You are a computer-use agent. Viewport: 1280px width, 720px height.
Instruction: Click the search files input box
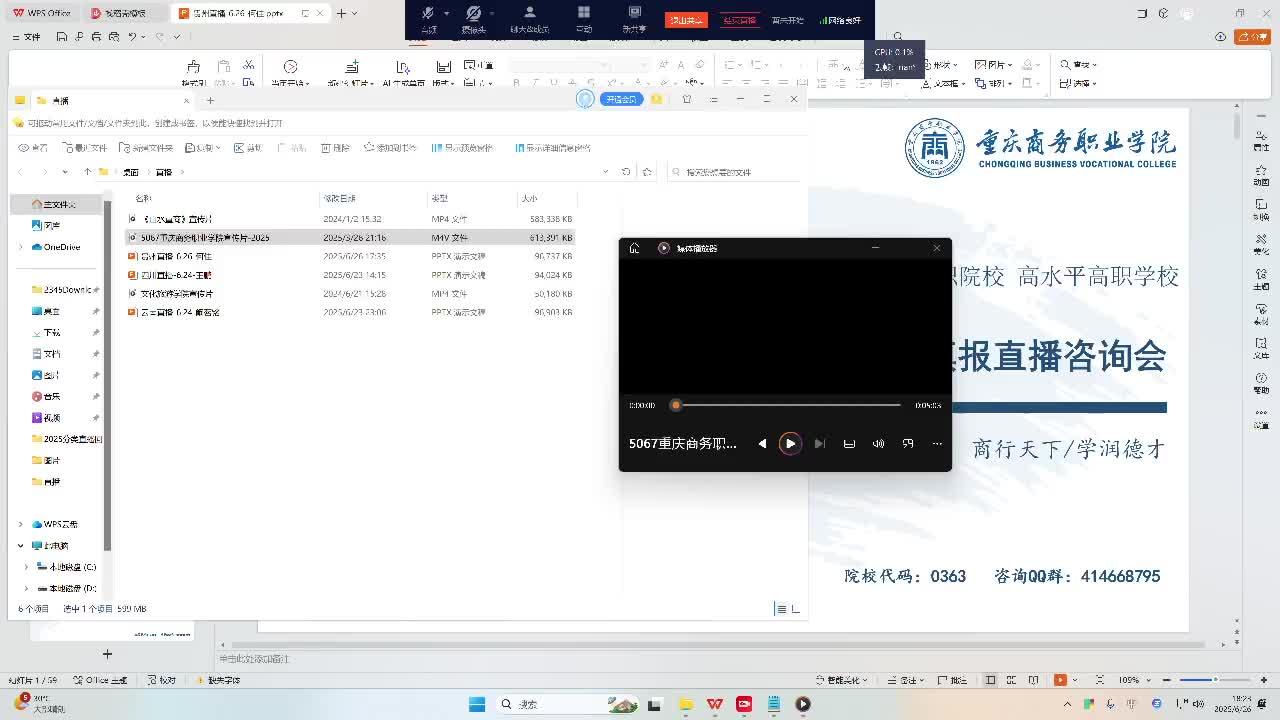(x=734, y=172)
